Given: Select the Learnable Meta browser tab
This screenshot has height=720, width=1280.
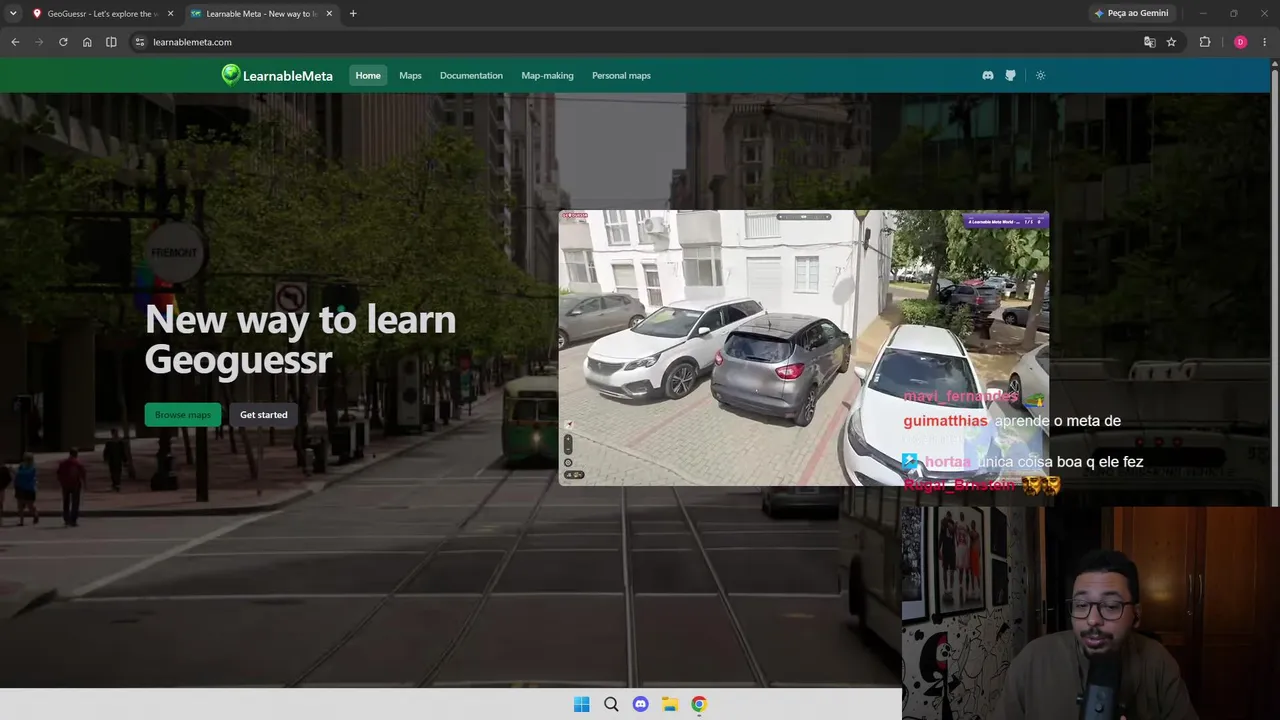Looking at the screenshot, I should (x=260, y=14).
